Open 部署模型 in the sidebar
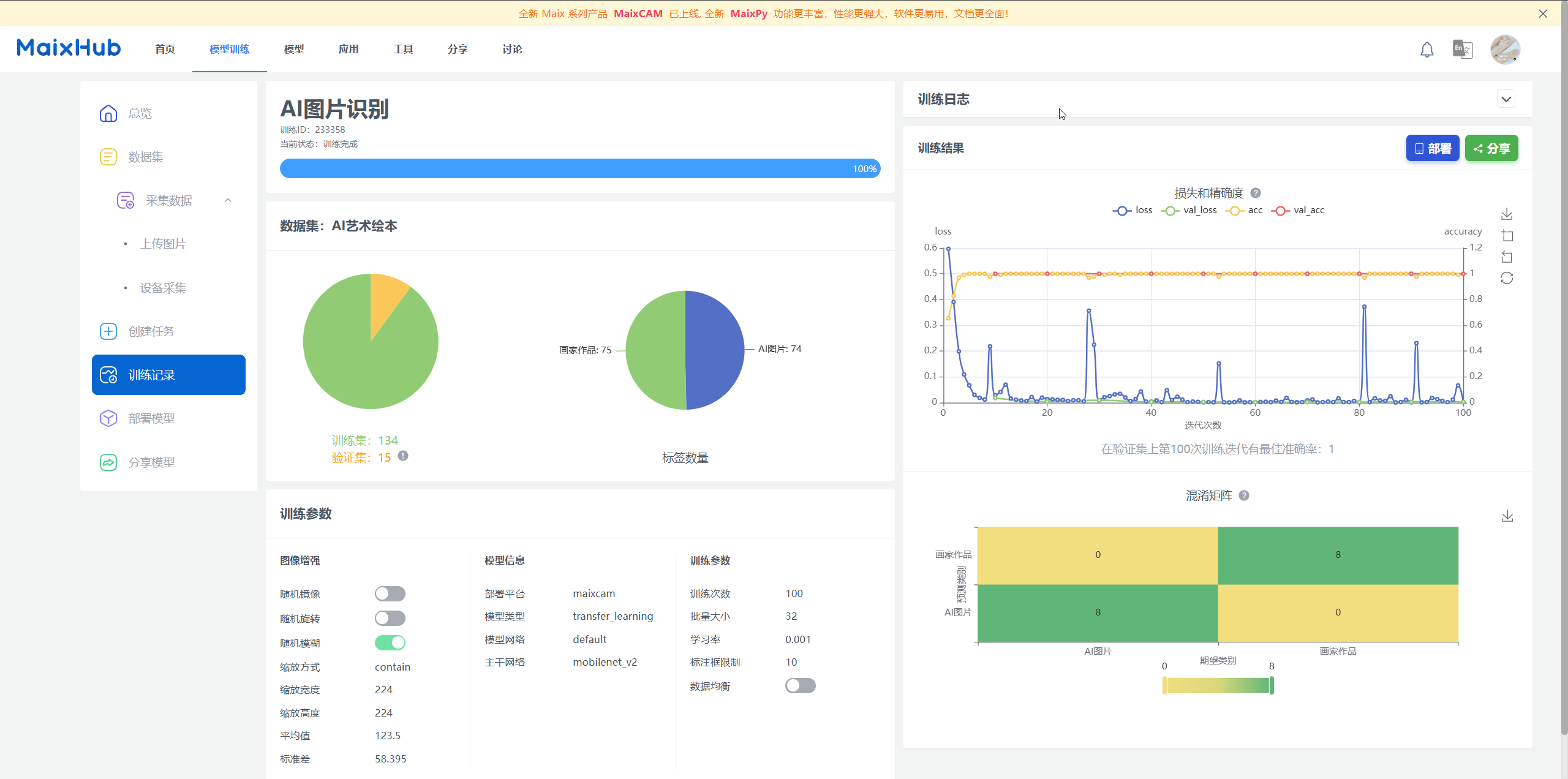This screenshot has height=779, width=1568. point(168,418)
